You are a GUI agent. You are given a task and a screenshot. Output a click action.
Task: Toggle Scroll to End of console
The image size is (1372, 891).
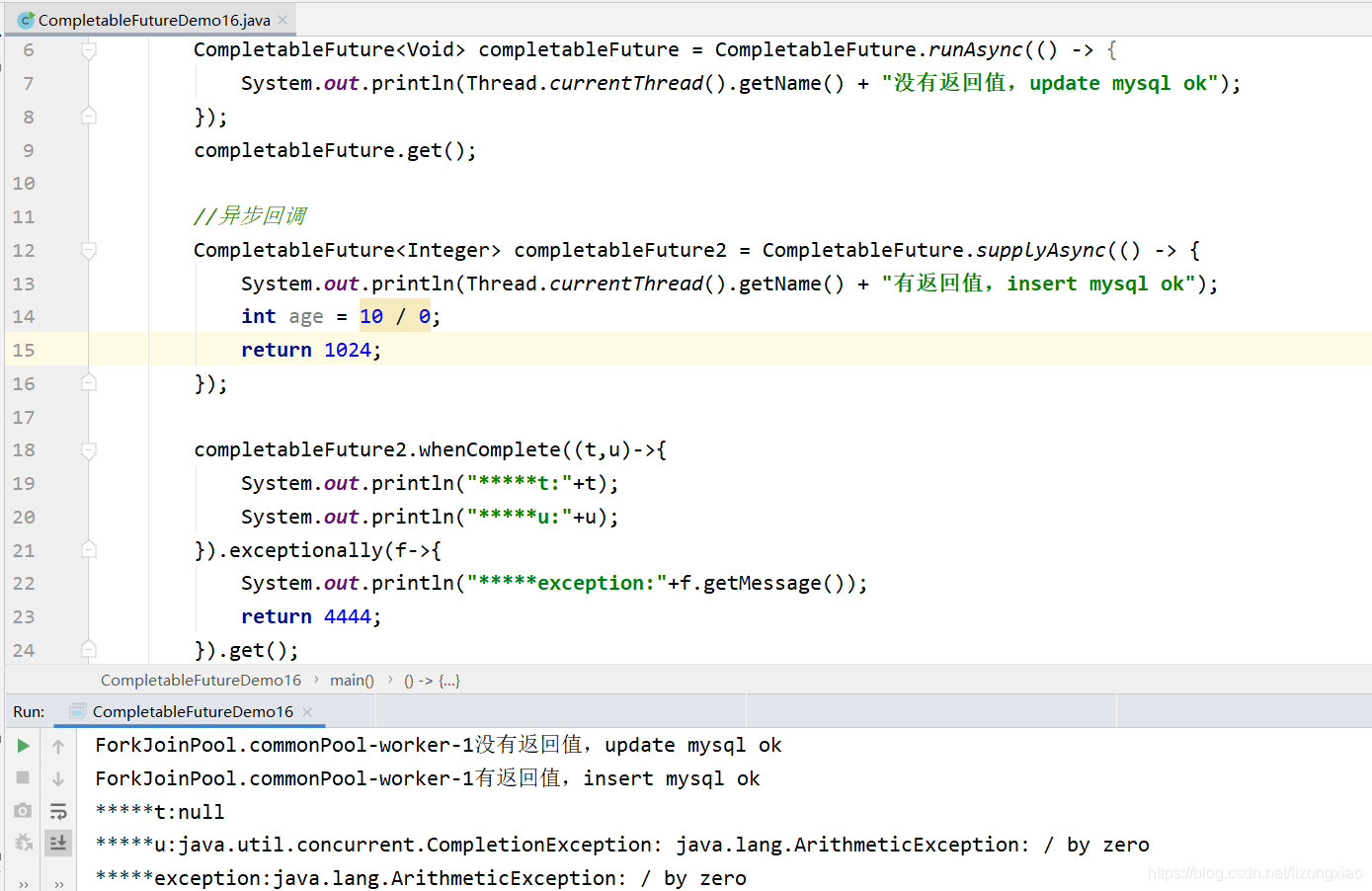[58, 843]
